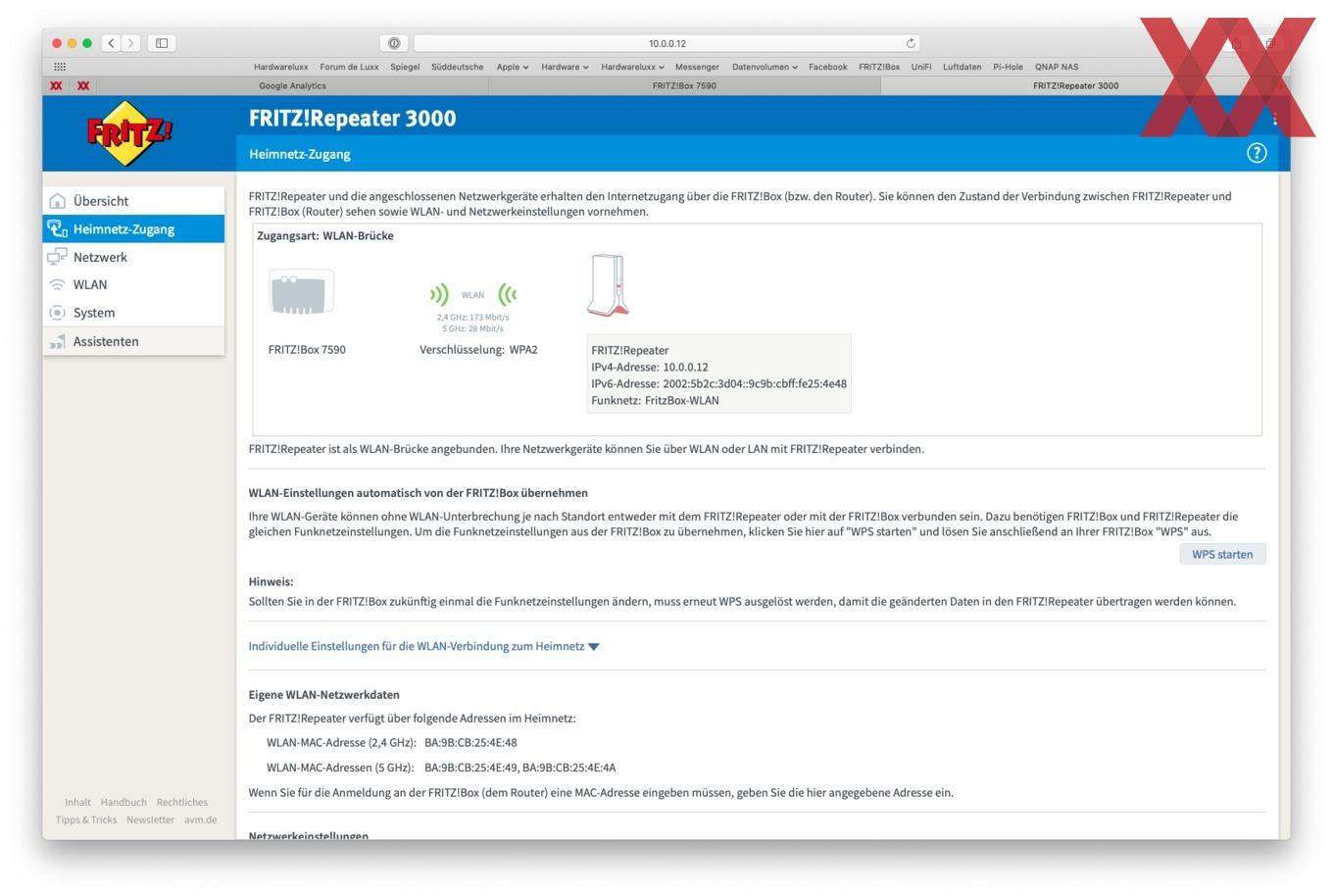Click the Zugangsart: WLAN-Brücke heading
This screenshot has width=1333, height=896.
pos(325,236)
